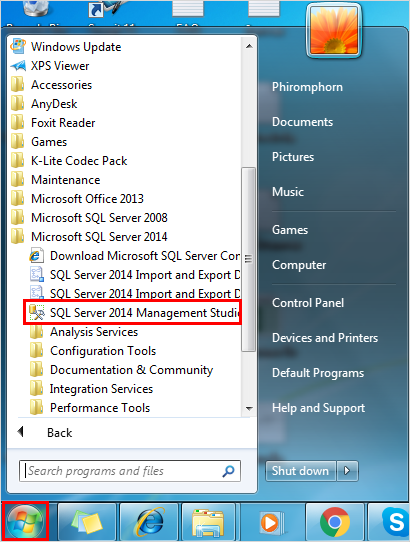Open Download Microsoft SQL Server Compact entry

coord(135,256)
